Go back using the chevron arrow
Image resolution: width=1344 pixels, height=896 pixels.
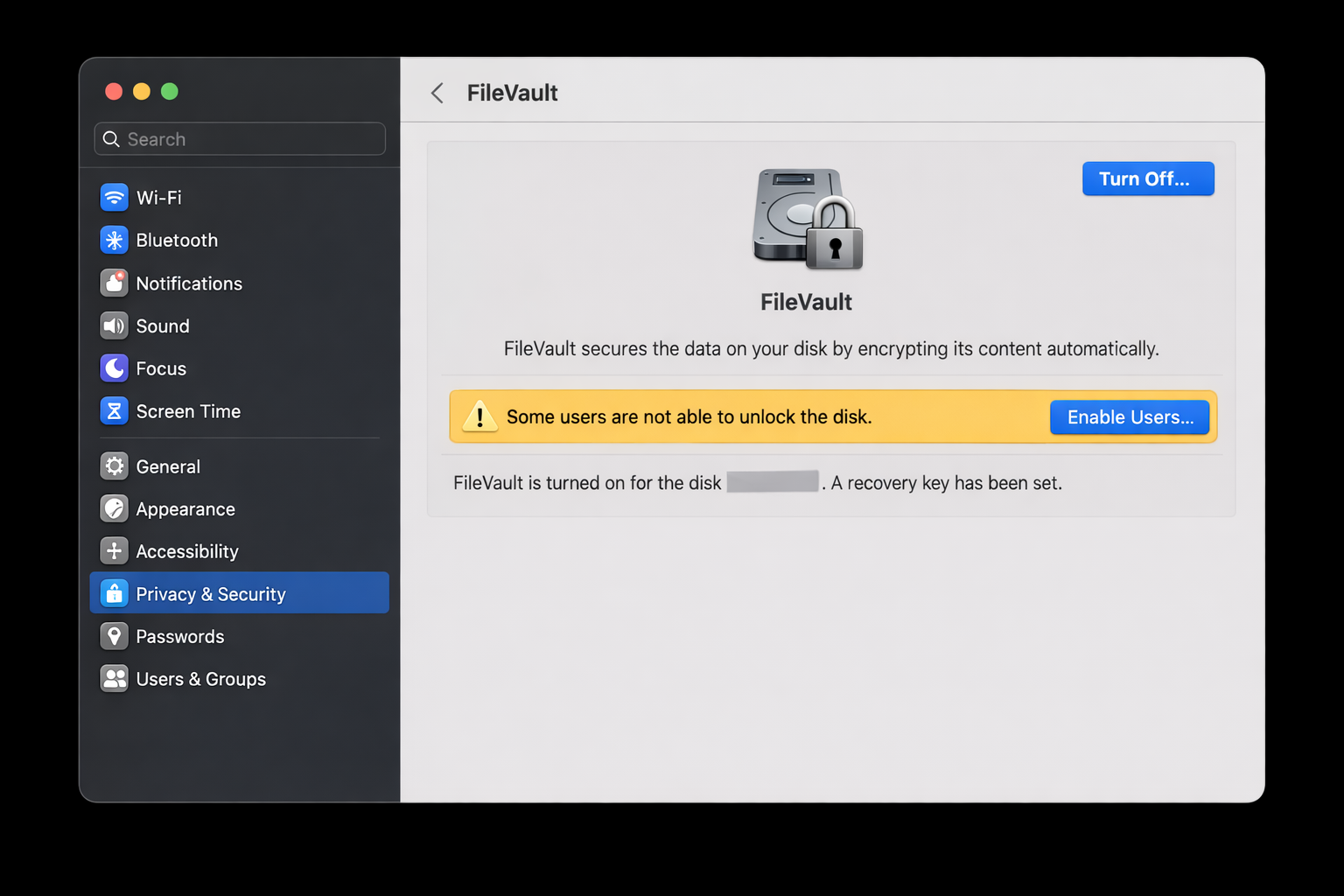[437, 93]
